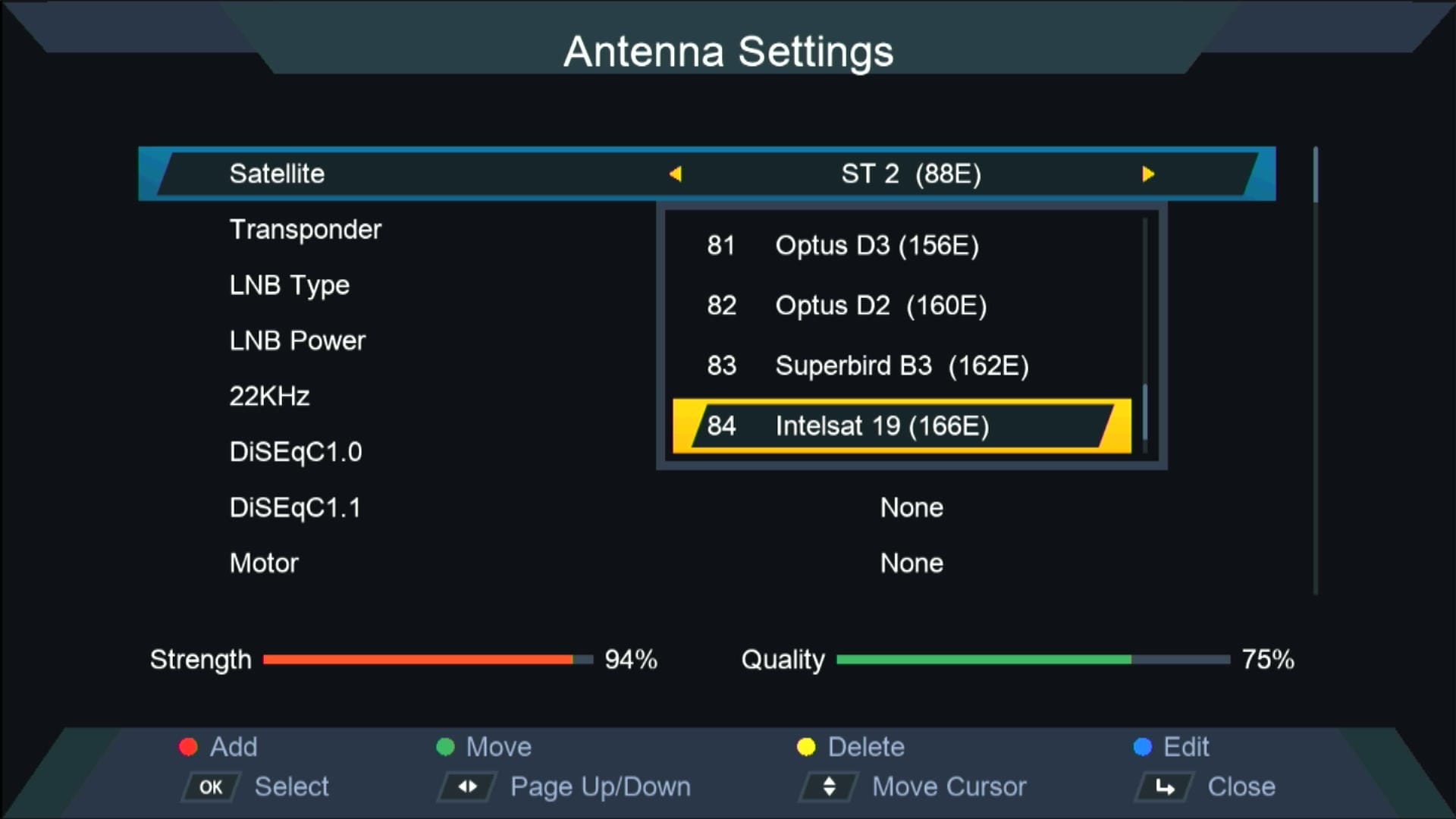This screenshot has height=819, width=1456.
Task: Click the satellite list scrollbar thumb
Action: (x=1144, y=412)
